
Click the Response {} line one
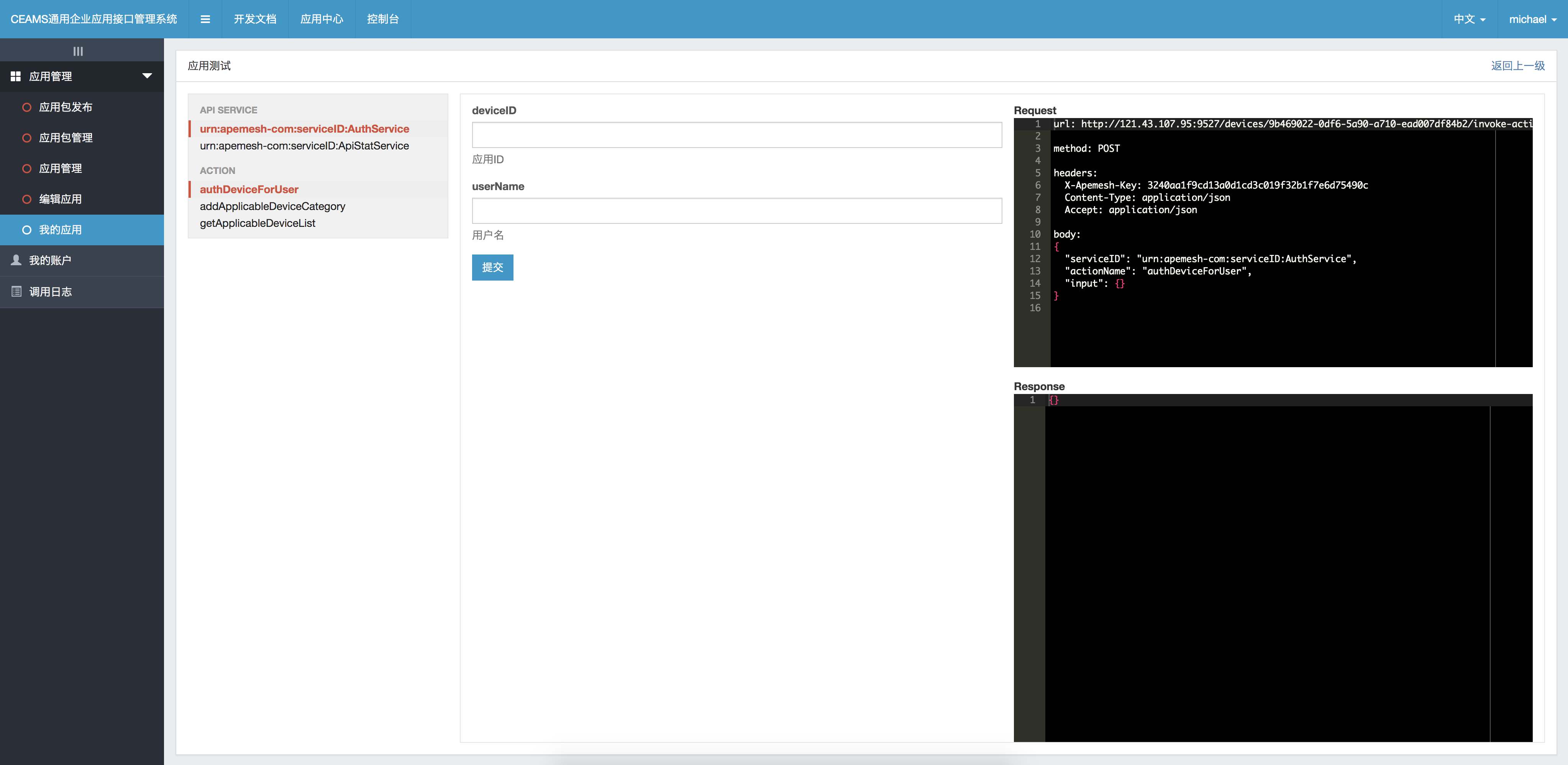click(x=1054, y=400)
